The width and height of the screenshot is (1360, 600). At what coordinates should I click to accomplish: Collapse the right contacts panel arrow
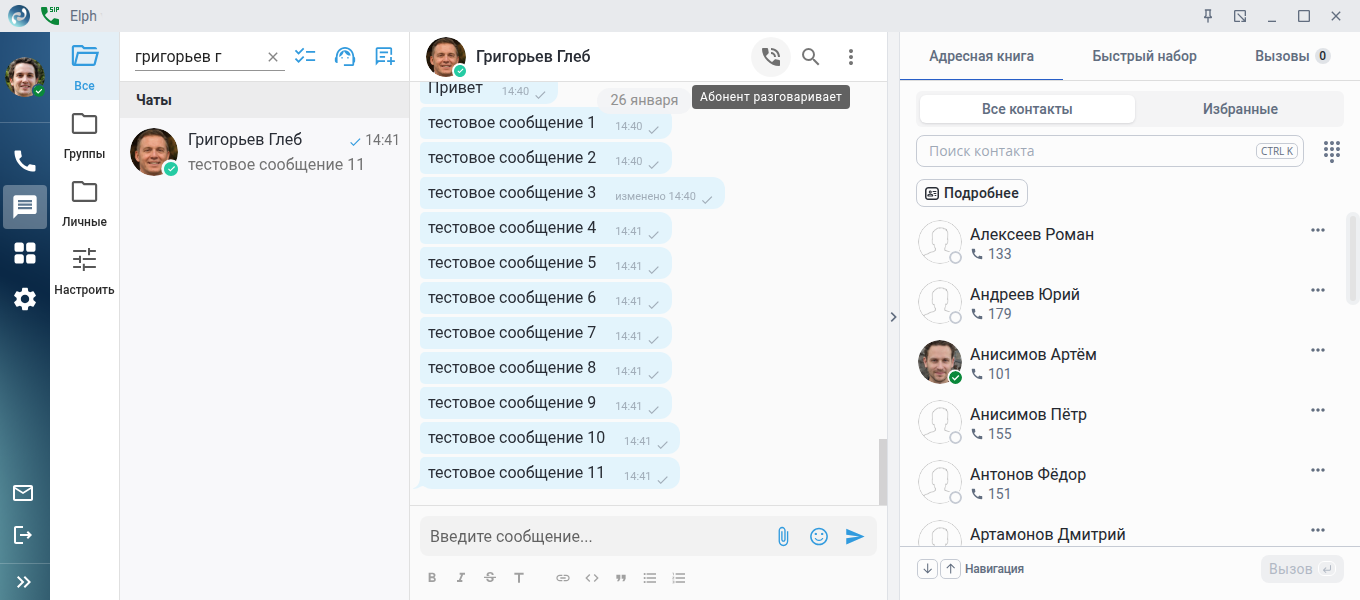coord(893,316)
